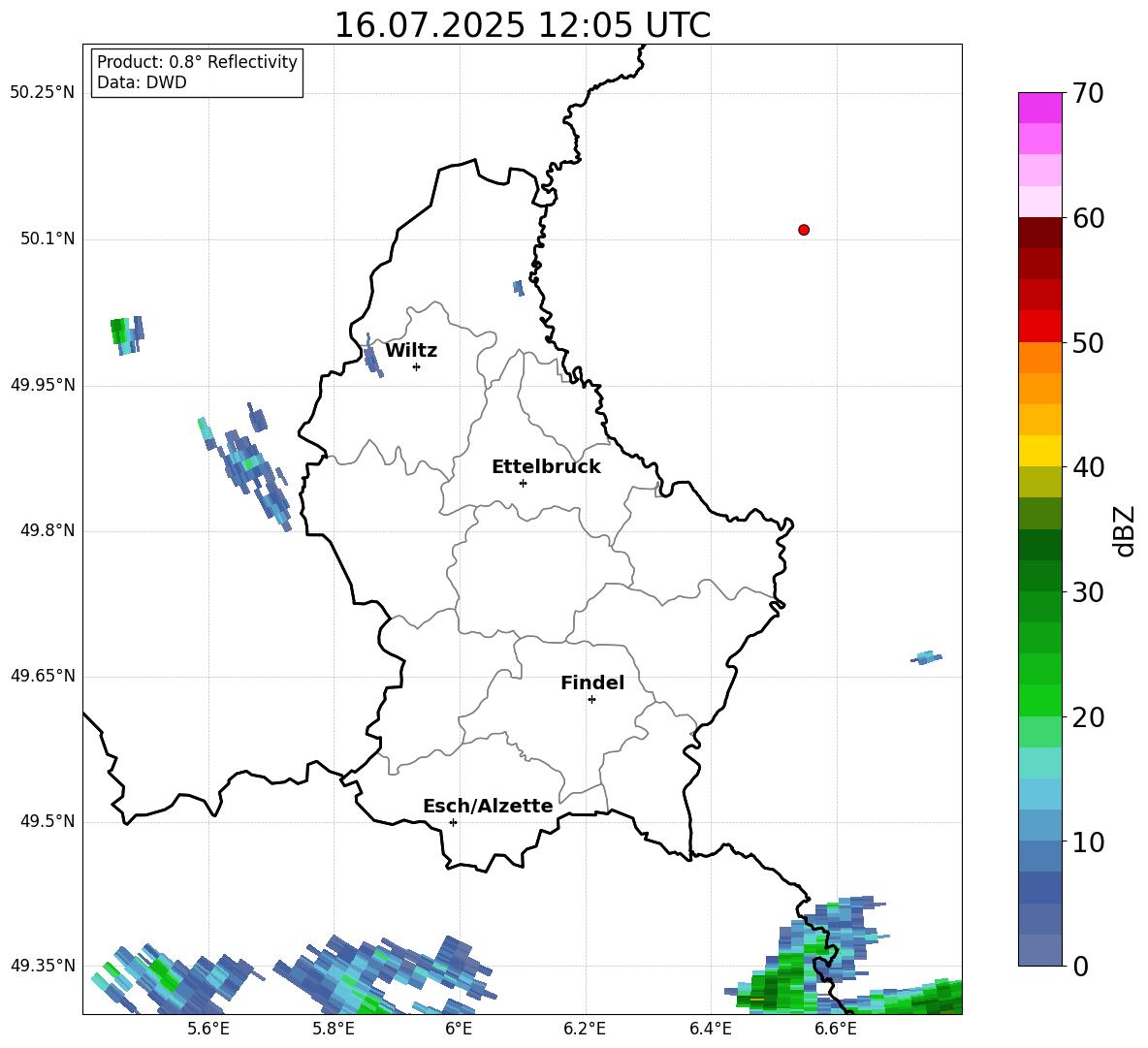Click the 49.8°N latitude label
Viewport: 1148px width, 1048px height.
point(48,530)
